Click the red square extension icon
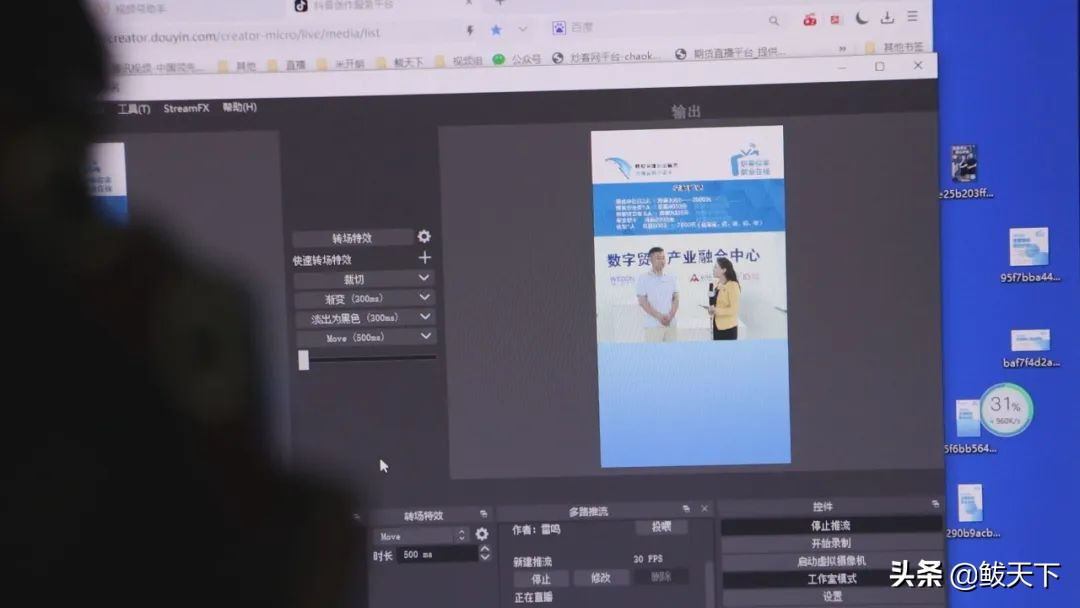 tap(835, 19)
